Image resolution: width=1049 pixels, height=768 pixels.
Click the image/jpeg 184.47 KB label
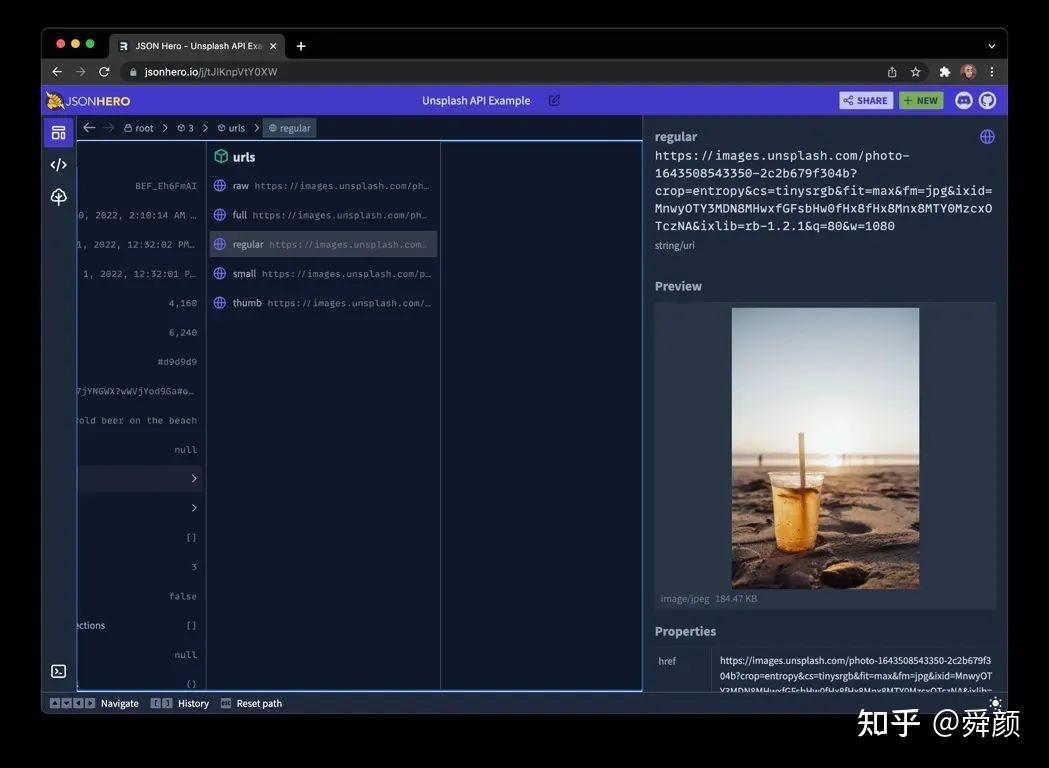708,599
